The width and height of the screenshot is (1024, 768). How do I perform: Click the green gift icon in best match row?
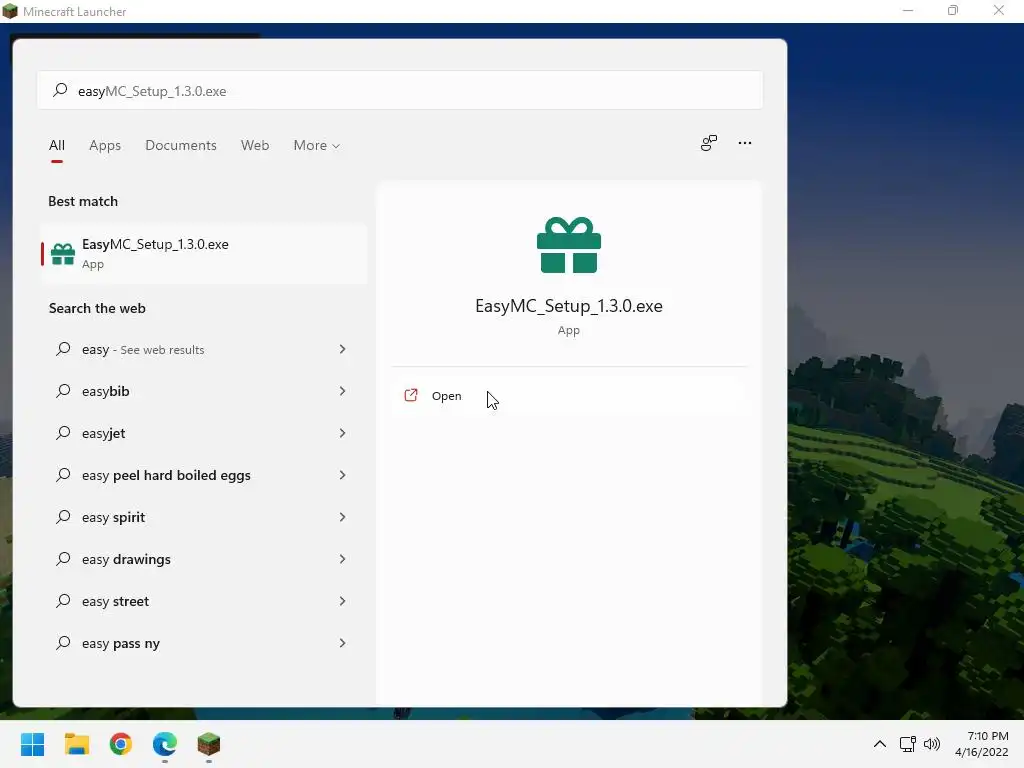click(x=63, y=254)
